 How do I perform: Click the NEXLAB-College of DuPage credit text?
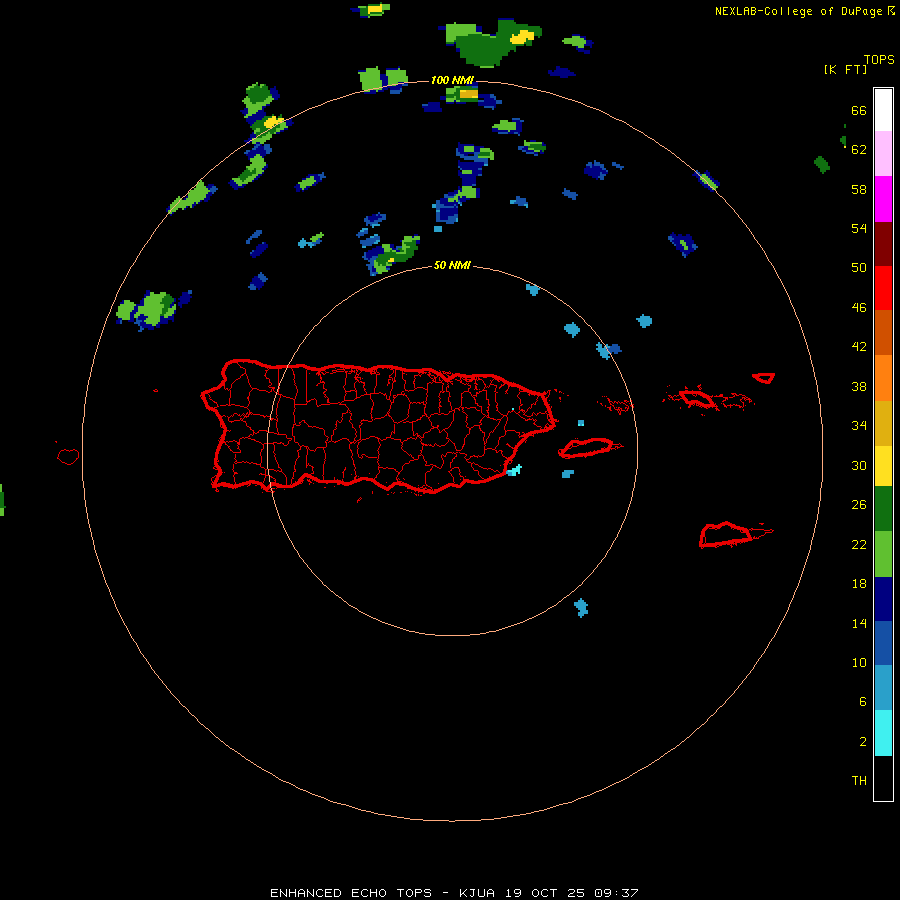pos(798,11)
